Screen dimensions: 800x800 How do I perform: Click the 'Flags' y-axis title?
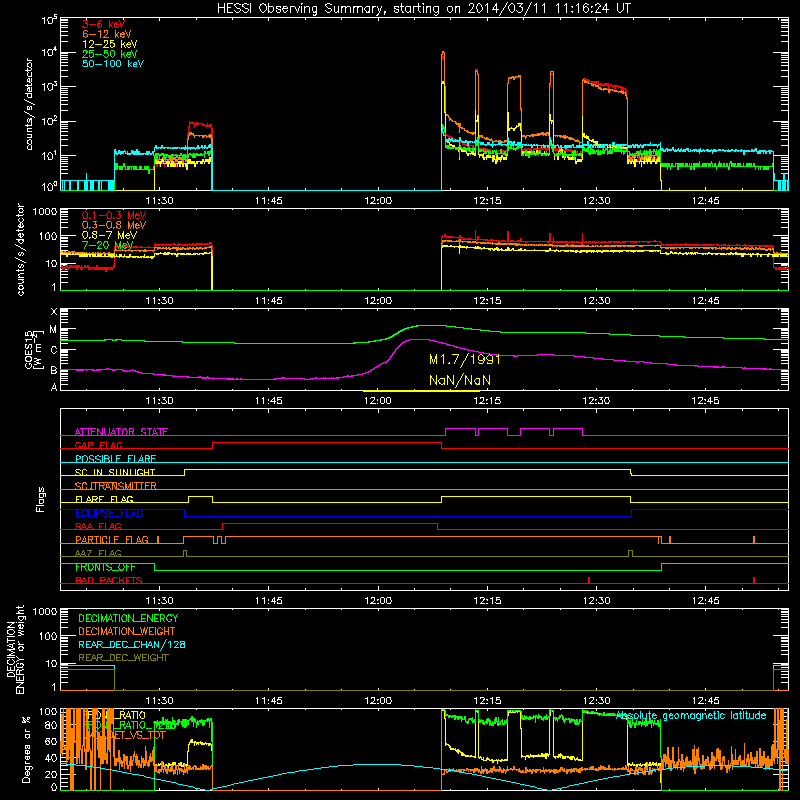(x=40, y=499)
